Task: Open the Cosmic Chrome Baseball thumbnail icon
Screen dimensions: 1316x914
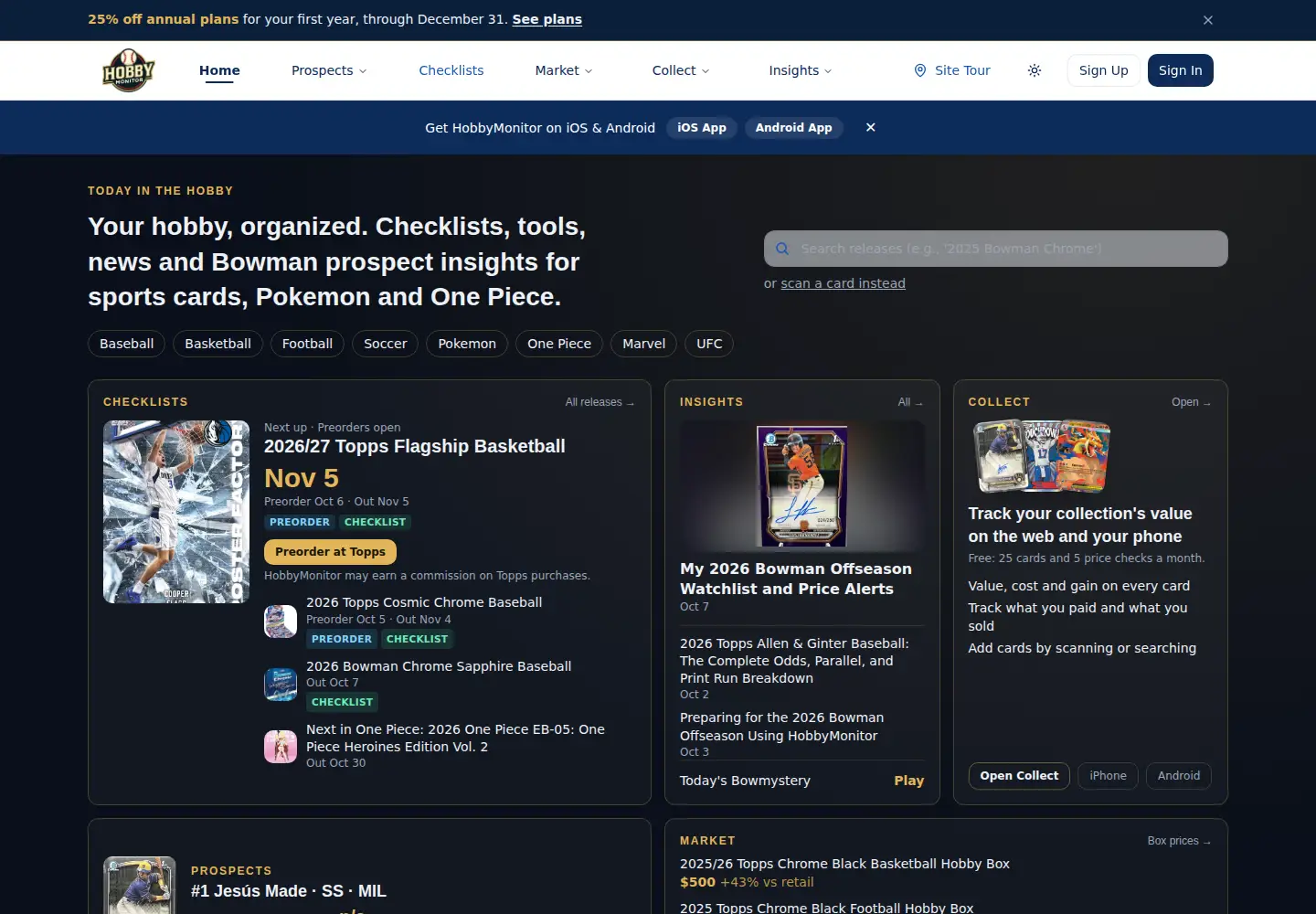Action: coord(281,622)
